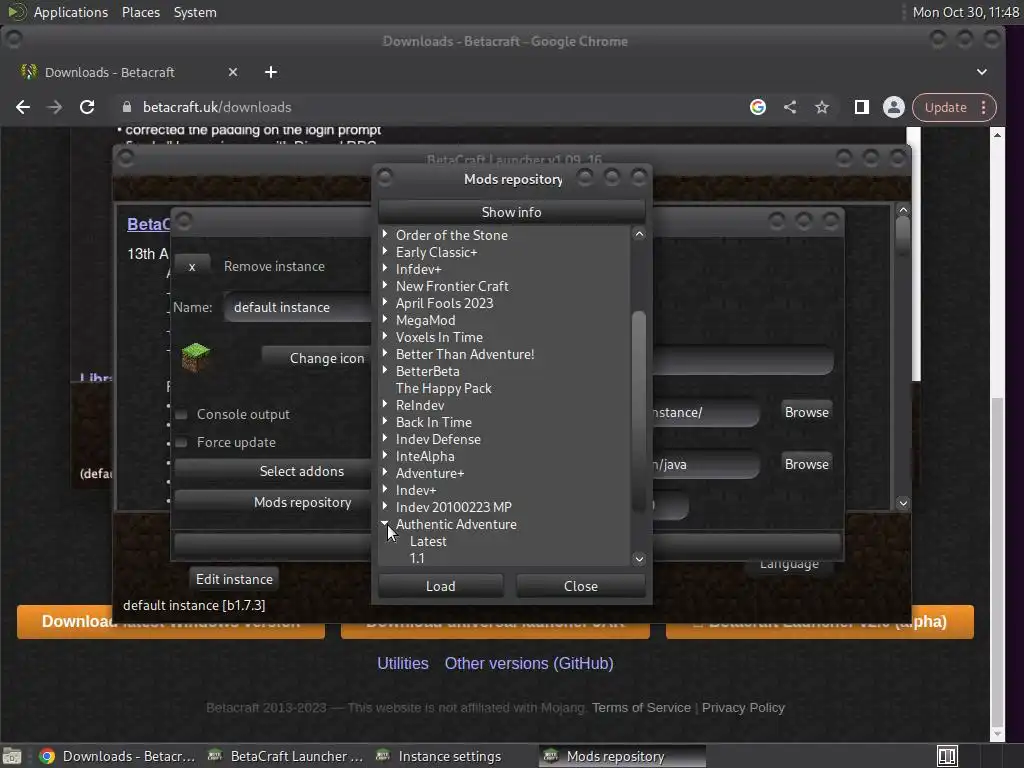The height and width of the screenshot is (768, 1024).
Task: Expand Order of the Stone entry
Action: click(x=385, y=234)
